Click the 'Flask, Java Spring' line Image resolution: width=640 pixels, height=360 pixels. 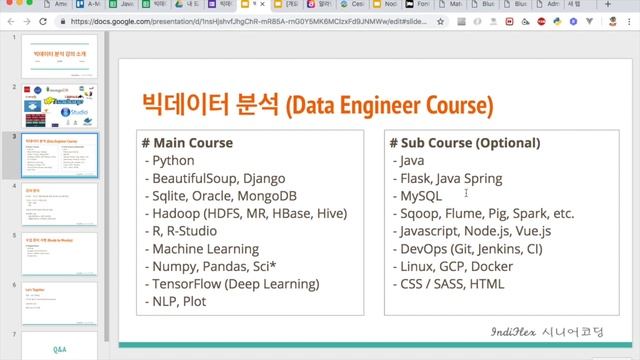coord(447,178)
